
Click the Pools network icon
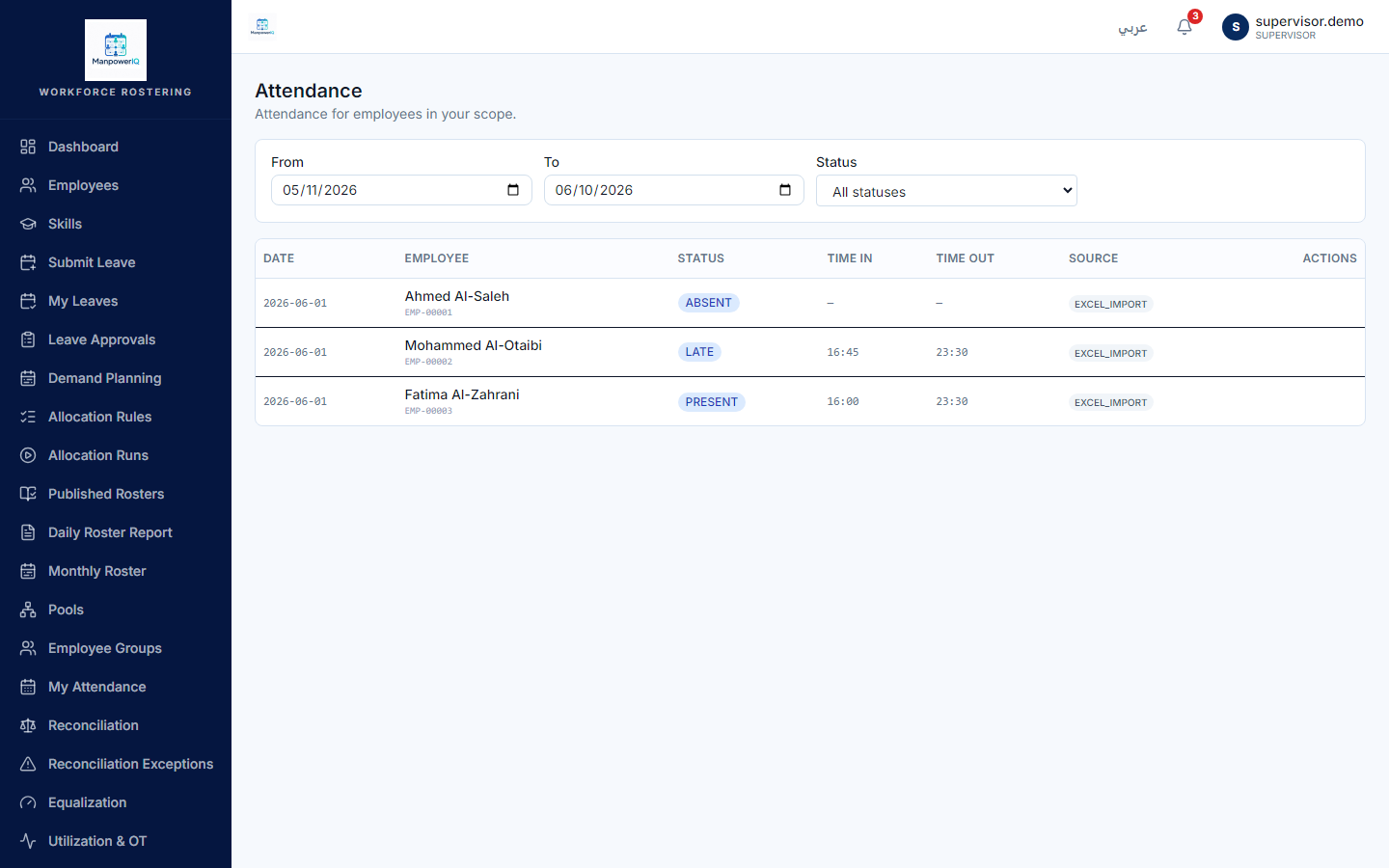(x=28, y=610)
